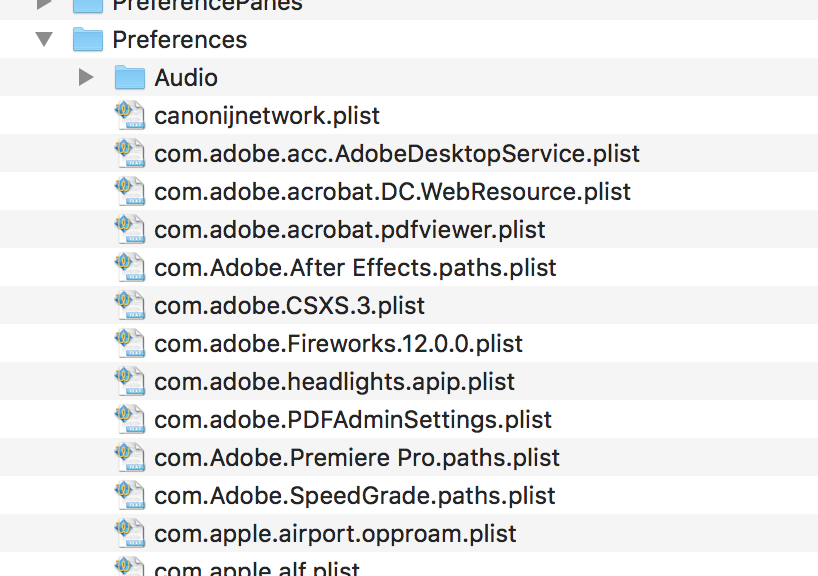Click the com.adobe.acrobat.DC.WebResource.plist icon
The image size is (818, 576).
[x=130, y=191]
